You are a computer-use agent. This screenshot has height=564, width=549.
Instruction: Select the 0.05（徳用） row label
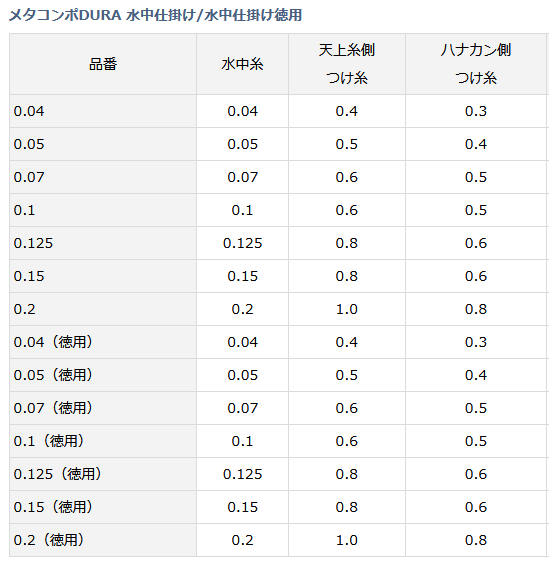coord(103,375)
